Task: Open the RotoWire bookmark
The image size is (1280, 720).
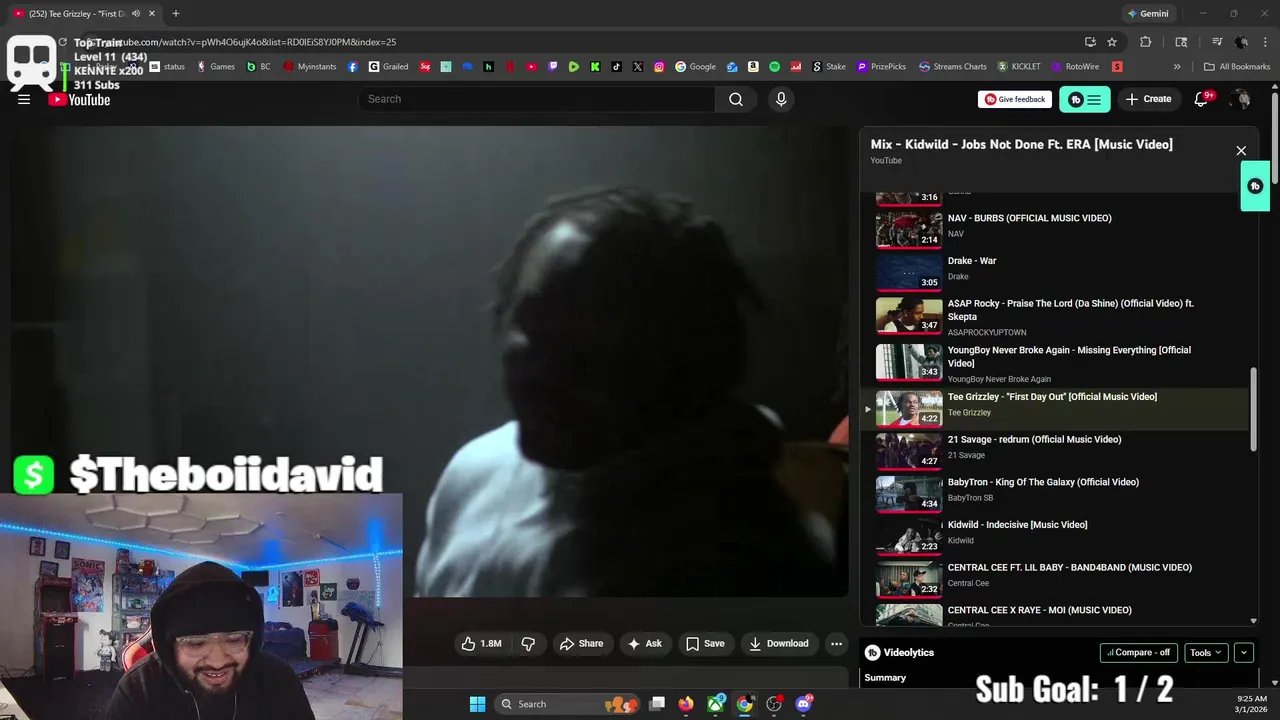Action: click(x=1075, y=67)
